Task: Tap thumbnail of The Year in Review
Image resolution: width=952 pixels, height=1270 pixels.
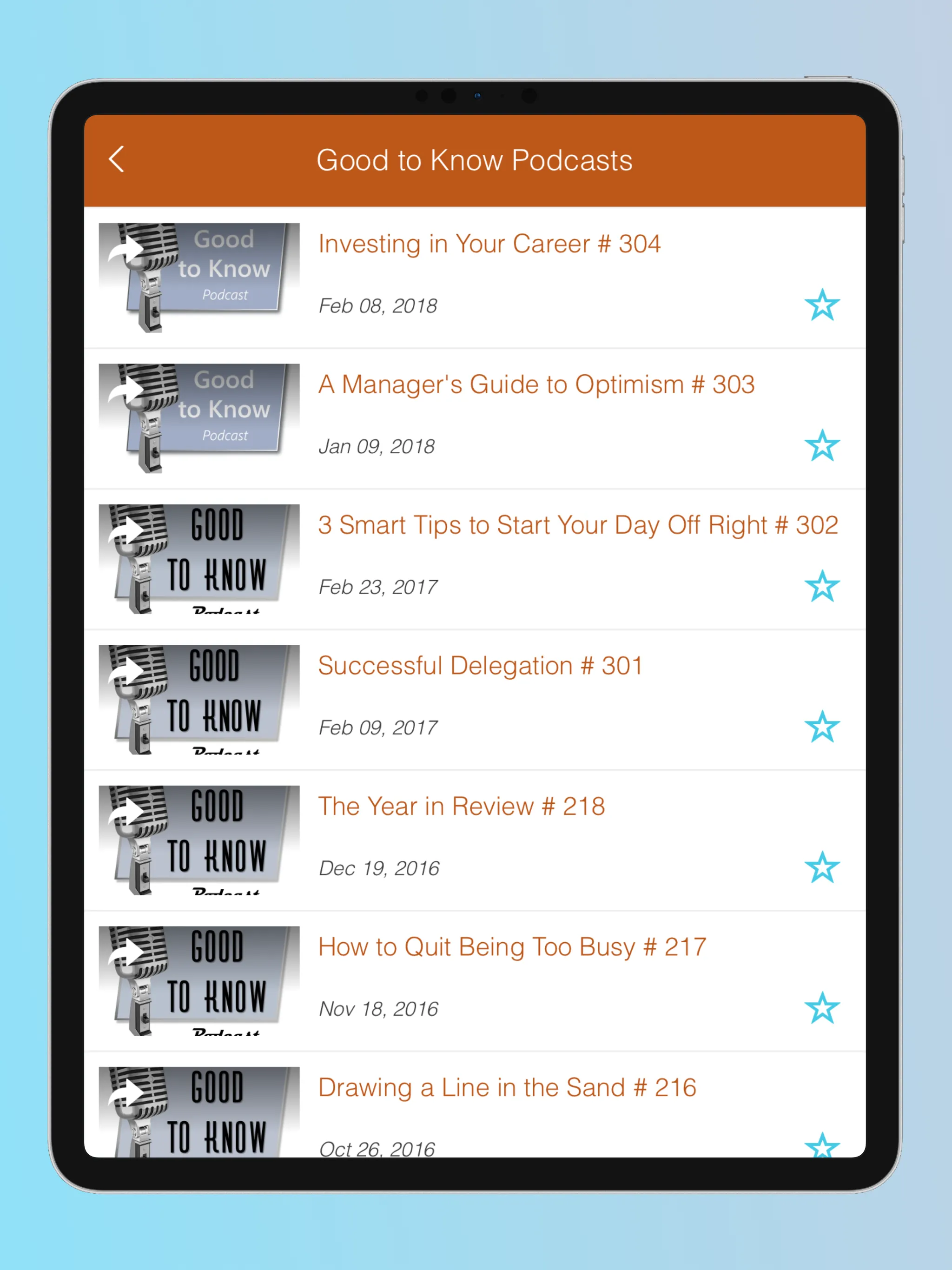Action: click(199, 840)
